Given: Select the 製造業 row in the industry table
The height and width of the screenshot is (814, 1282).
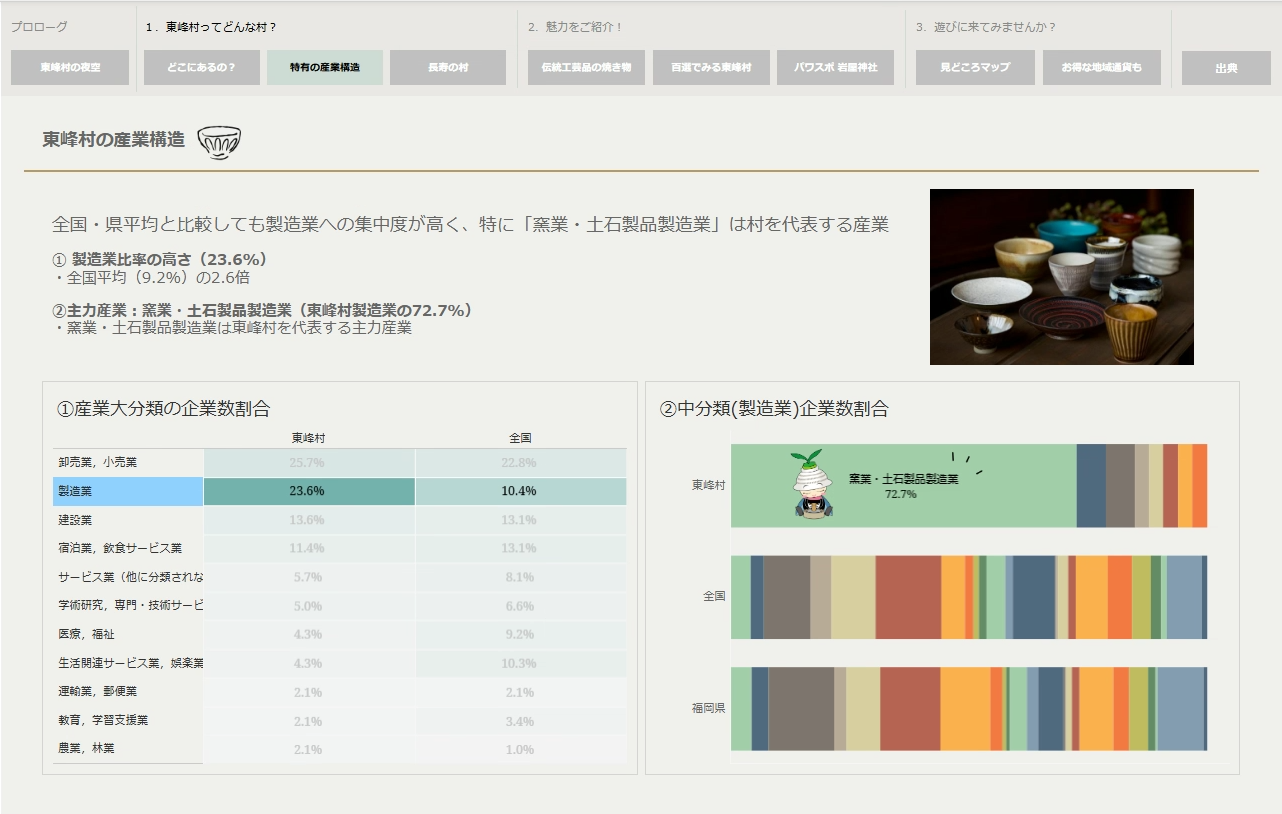Looking at the screenshot, I should click(128, 491).
